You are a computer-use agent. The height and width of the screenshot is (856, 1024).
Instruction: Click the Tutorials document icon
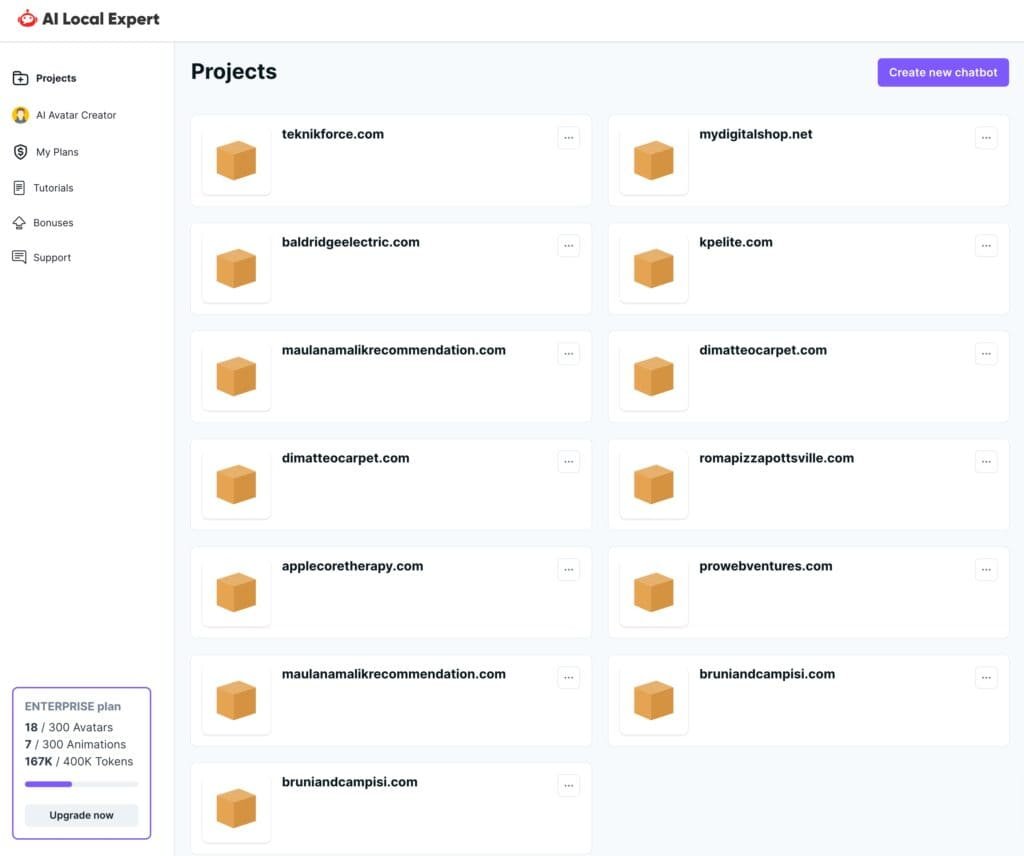point(19,188)
